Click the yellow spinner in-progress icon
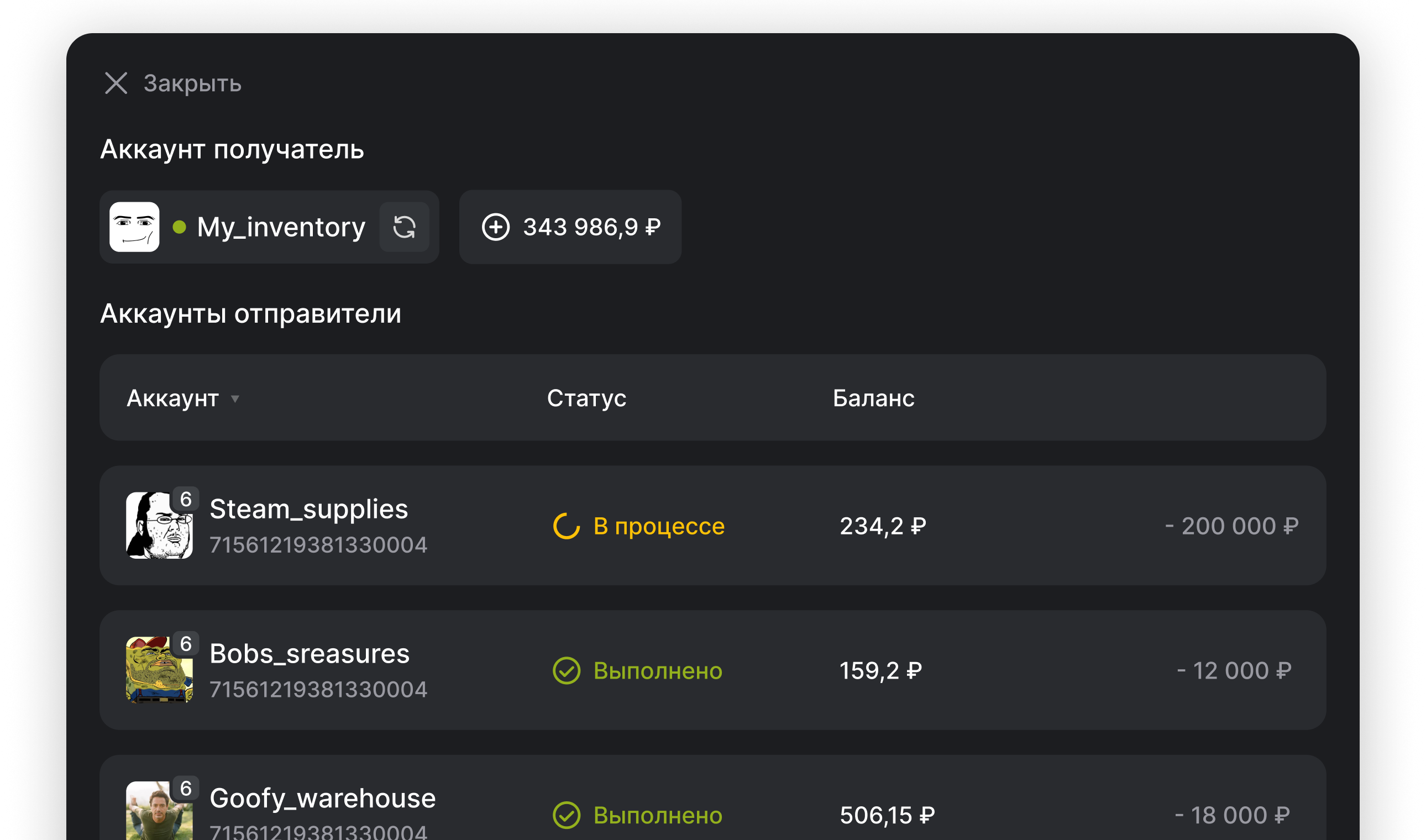The height and width of the screenshot is (840, 1426). point(567,527)
